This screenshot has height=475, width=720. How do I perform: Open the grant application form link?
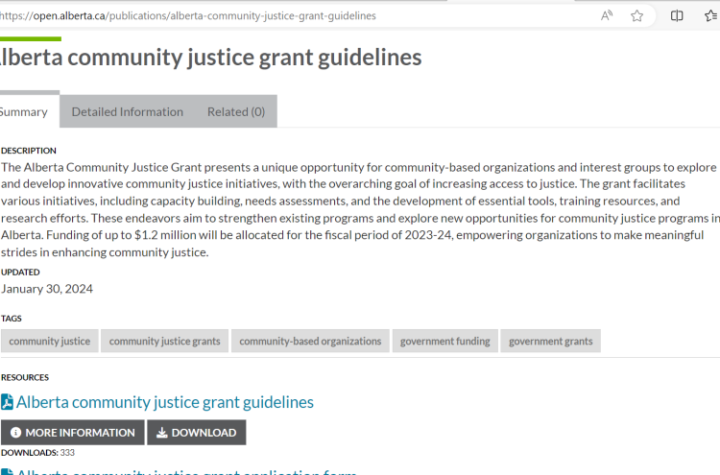185,471
